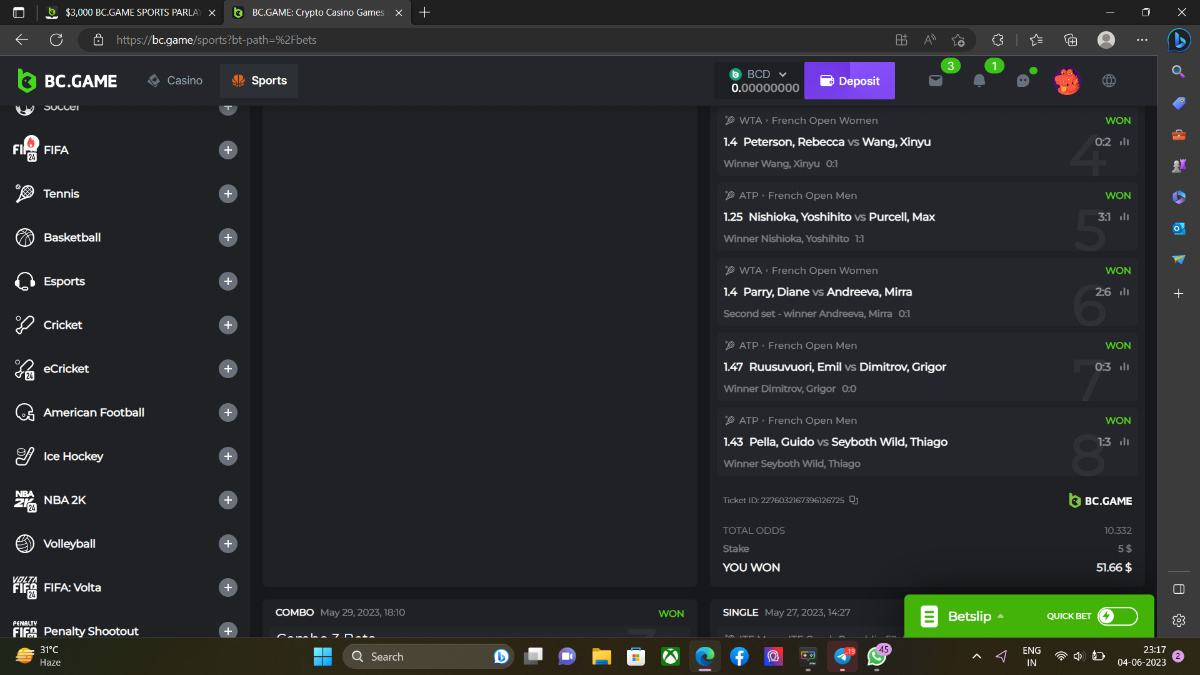Toggle the Quick Bet switch
Viewport: 1200px width, 675px height.
[x=1116, y=616]
